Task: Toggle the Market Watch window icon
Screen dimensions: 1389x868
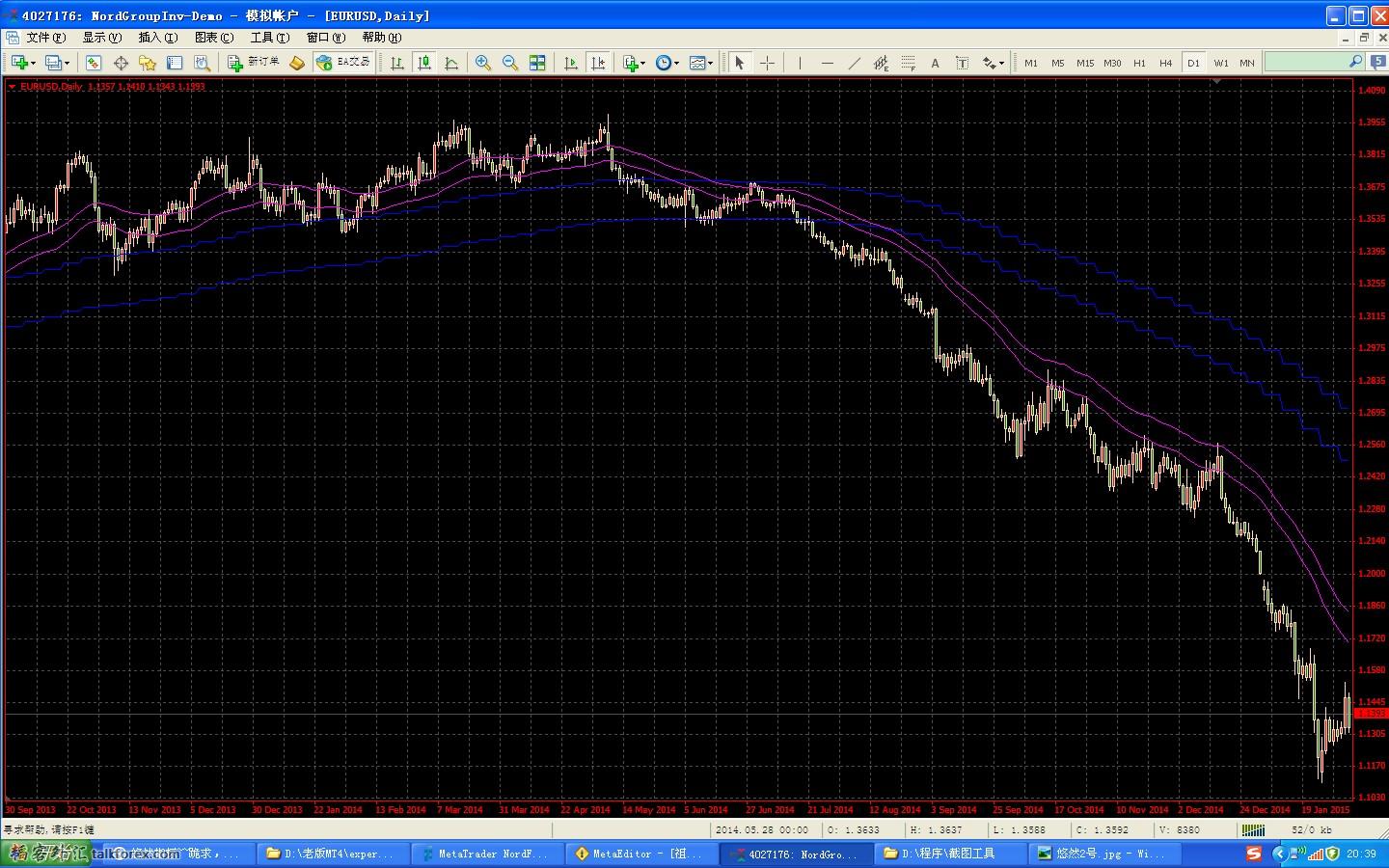Action: (x=94, y=63)
